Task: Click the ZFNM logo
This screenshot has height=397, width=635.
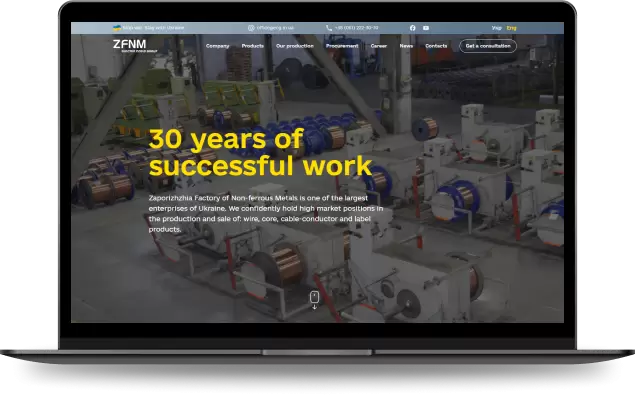Action: pyautogui.click(x=135, y=46)
